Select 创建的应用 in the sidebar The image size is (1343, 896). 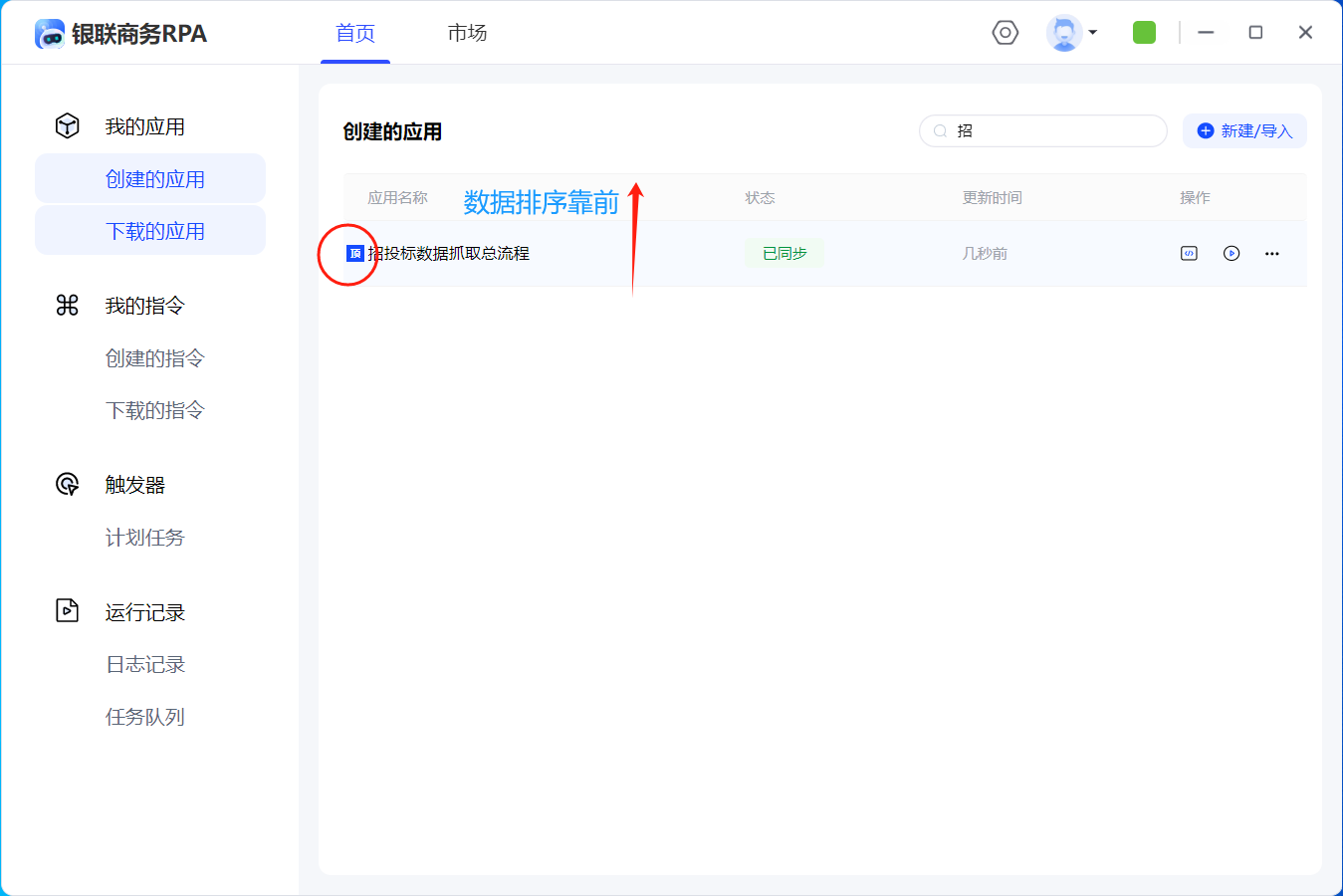click(x=154, y=179)
